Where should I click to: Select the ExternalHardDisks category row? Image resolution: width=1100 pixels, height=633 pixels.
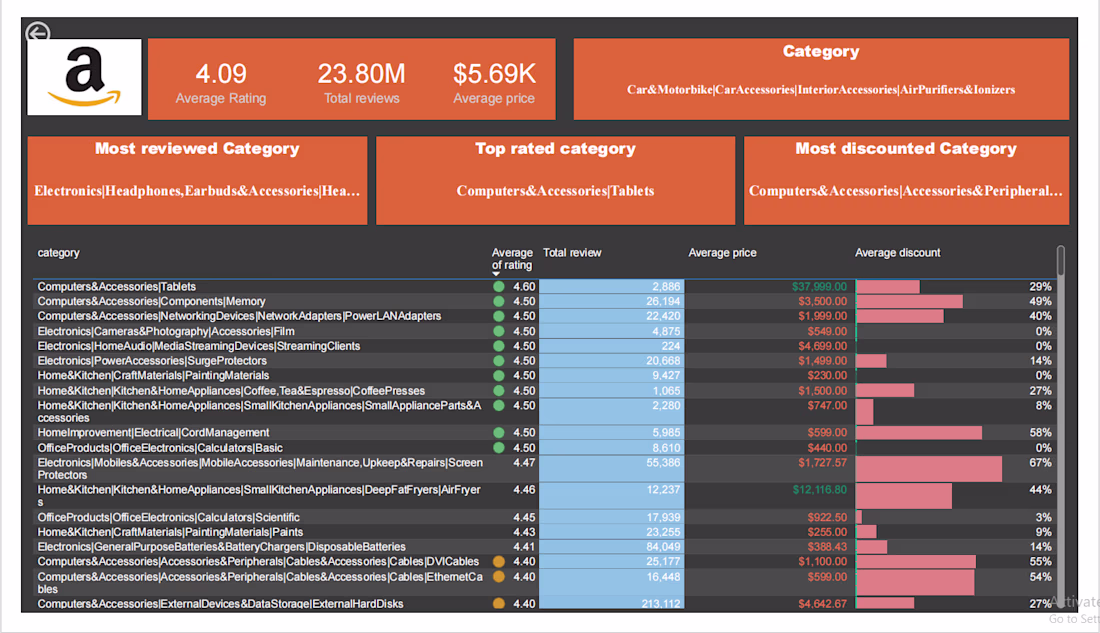pyautogui.click(x=544, y=604)
